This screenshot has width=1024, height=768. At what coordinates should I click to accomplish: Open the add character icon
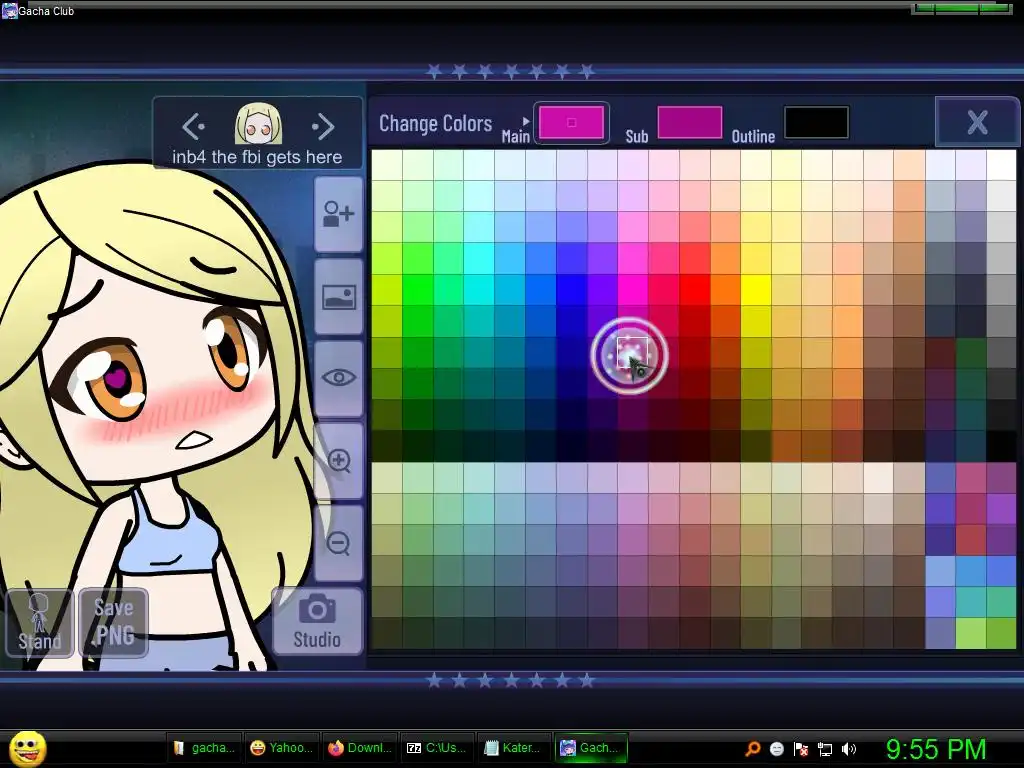(338, 214)
